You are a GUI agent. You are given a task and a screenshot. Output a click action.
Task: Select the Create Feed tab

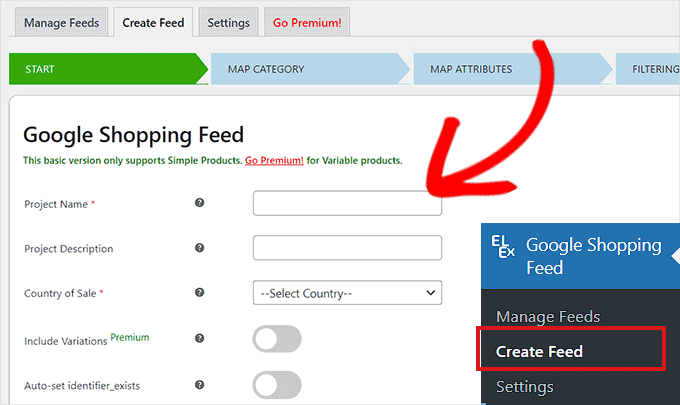coord(153,22)
